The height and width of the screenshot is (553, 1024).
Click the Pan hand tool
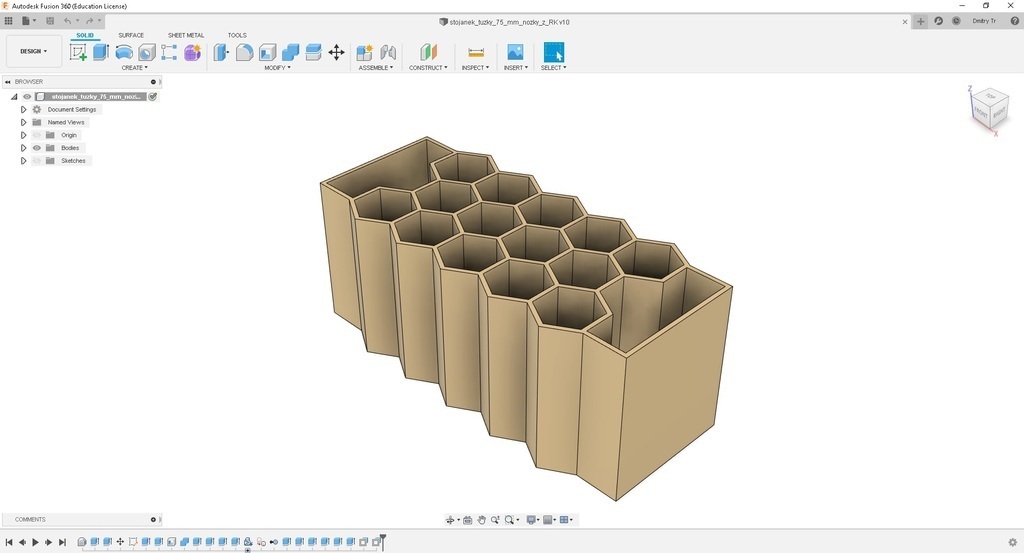[481, 520]
